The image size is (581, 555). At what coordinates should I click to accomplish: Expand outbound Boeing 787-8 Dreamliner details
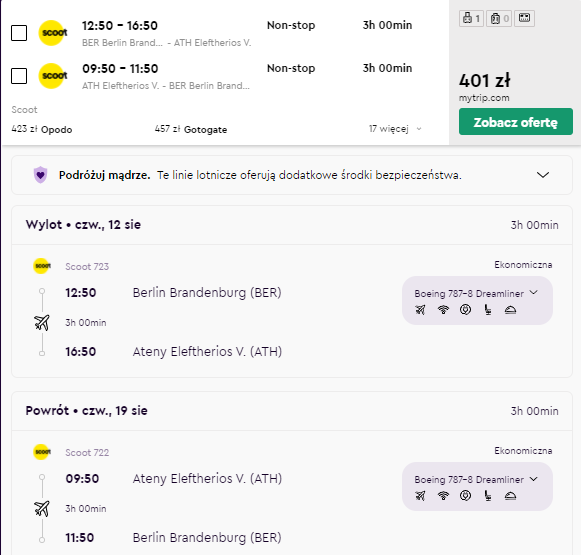(x=476, y=293)
